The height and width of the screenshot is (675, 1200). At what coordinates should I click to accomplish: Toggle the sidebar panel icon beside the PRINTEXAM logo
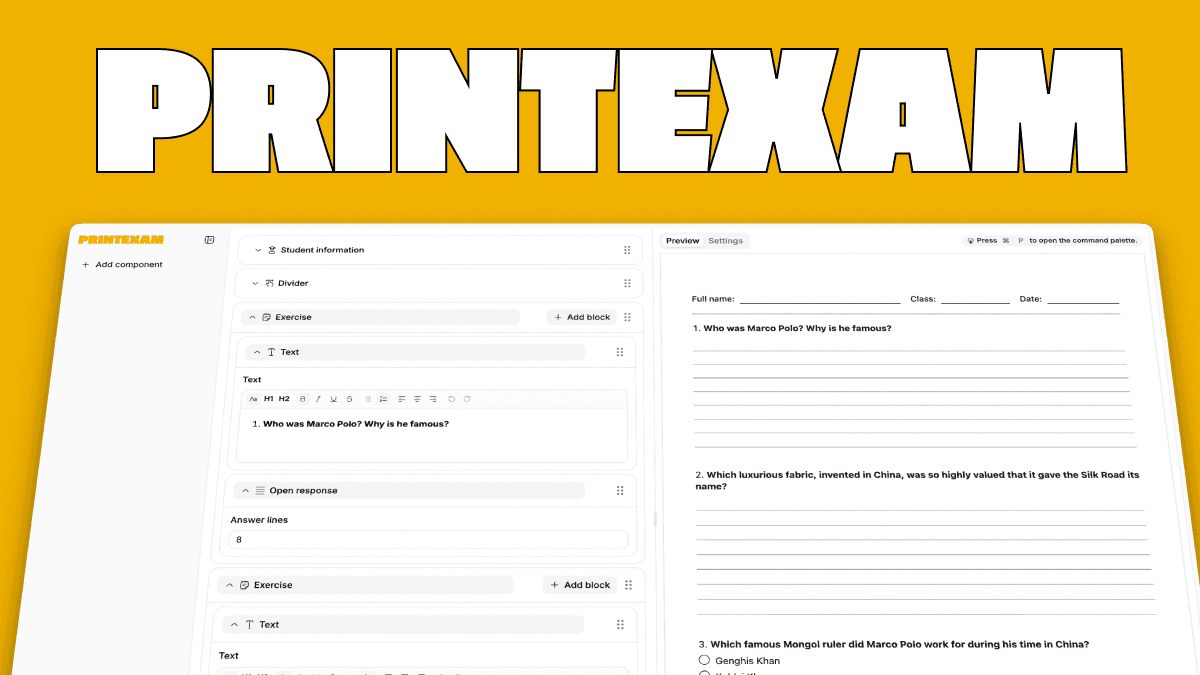[x=209, y=240]
